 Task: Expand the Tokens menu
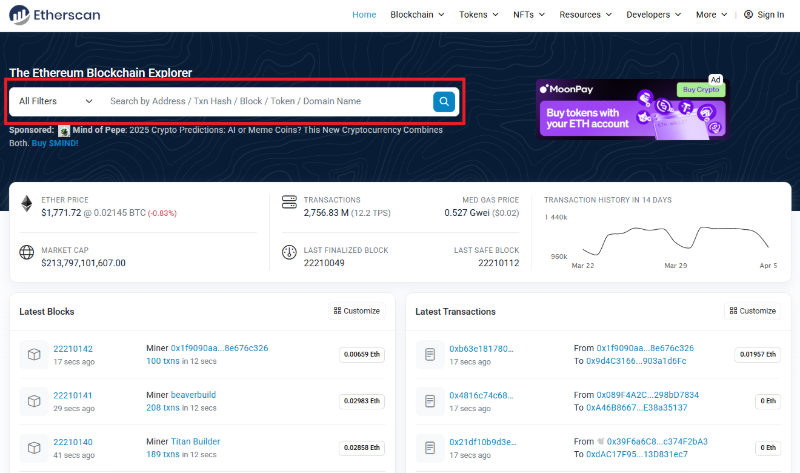479,15
